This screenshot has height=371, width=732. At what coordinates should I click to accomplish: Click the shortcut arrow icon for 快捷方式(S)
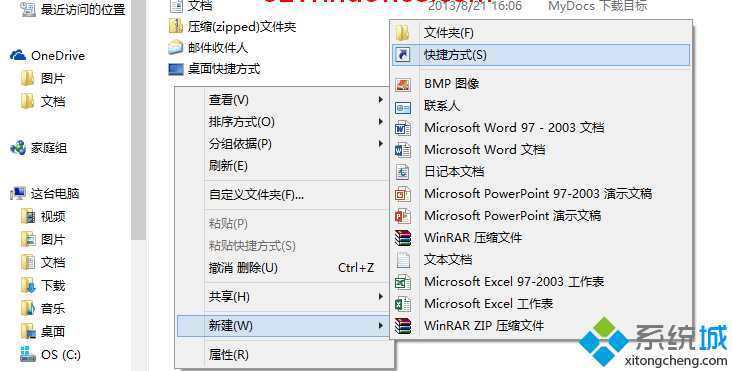point(402,55)
